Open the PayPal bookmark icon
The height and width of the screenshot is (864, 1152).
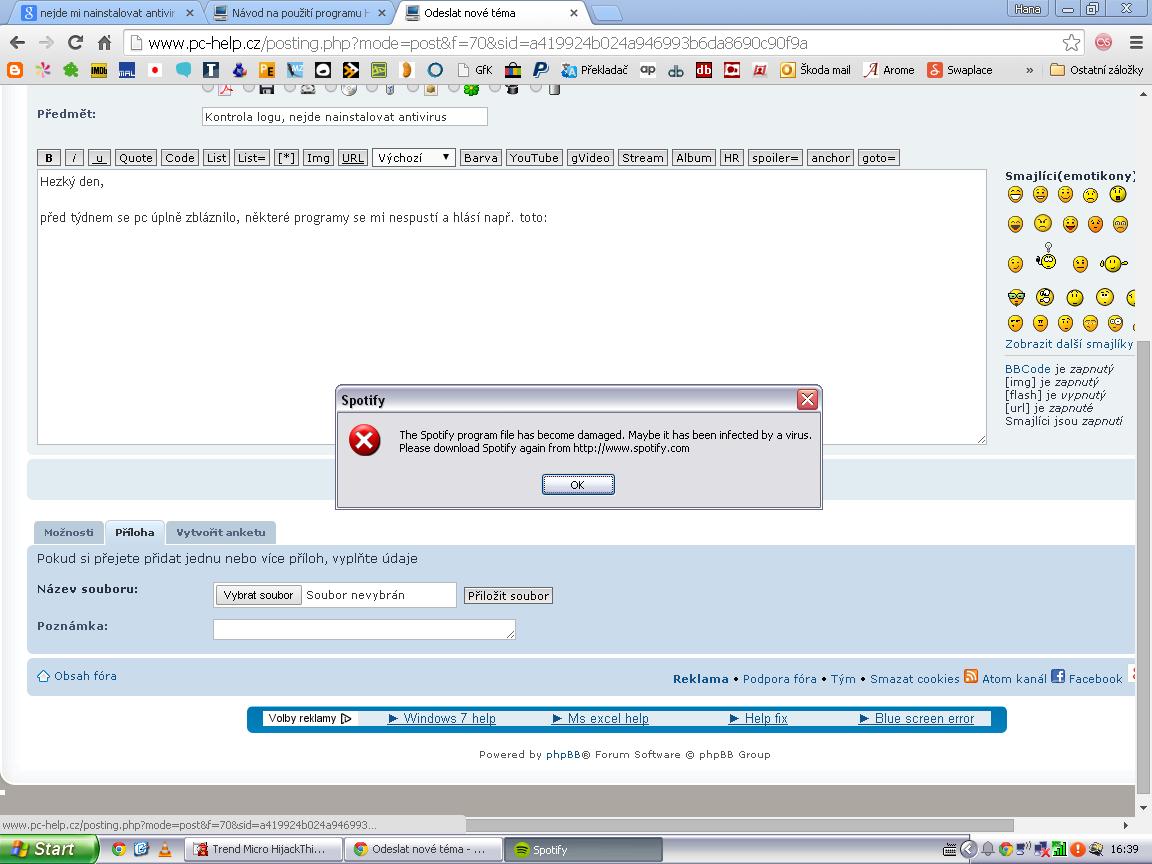(x=540, y=70)
